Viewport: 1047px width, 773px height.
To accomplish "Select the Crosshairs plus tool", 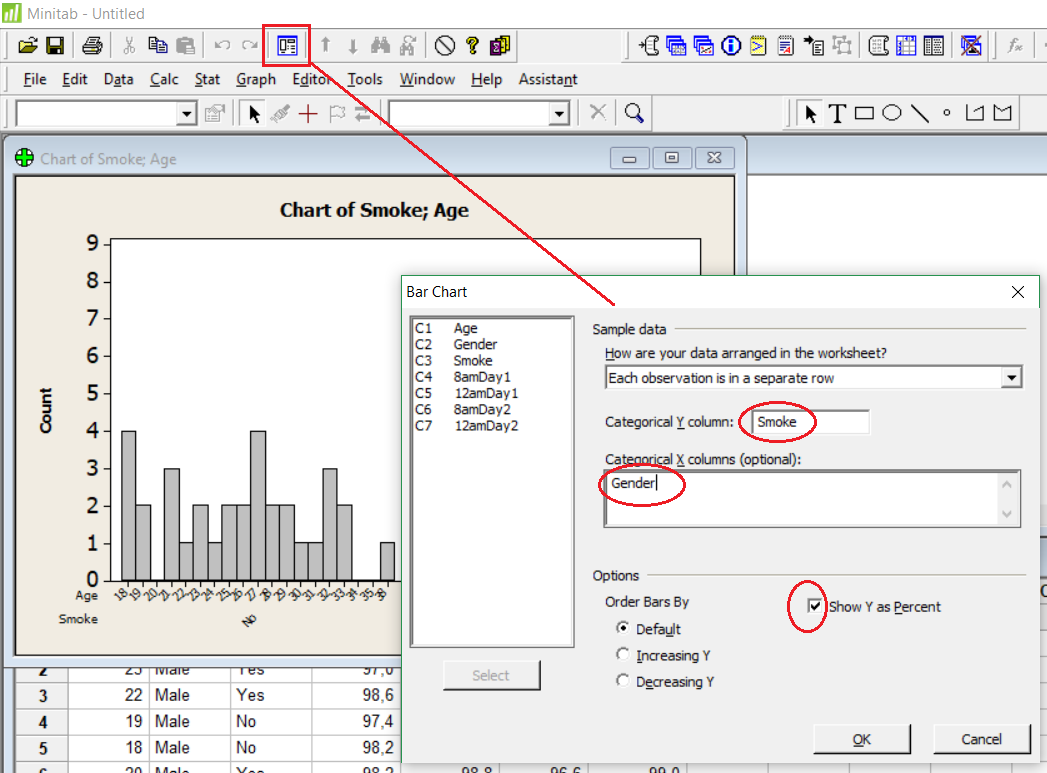I will click(308, 113).
